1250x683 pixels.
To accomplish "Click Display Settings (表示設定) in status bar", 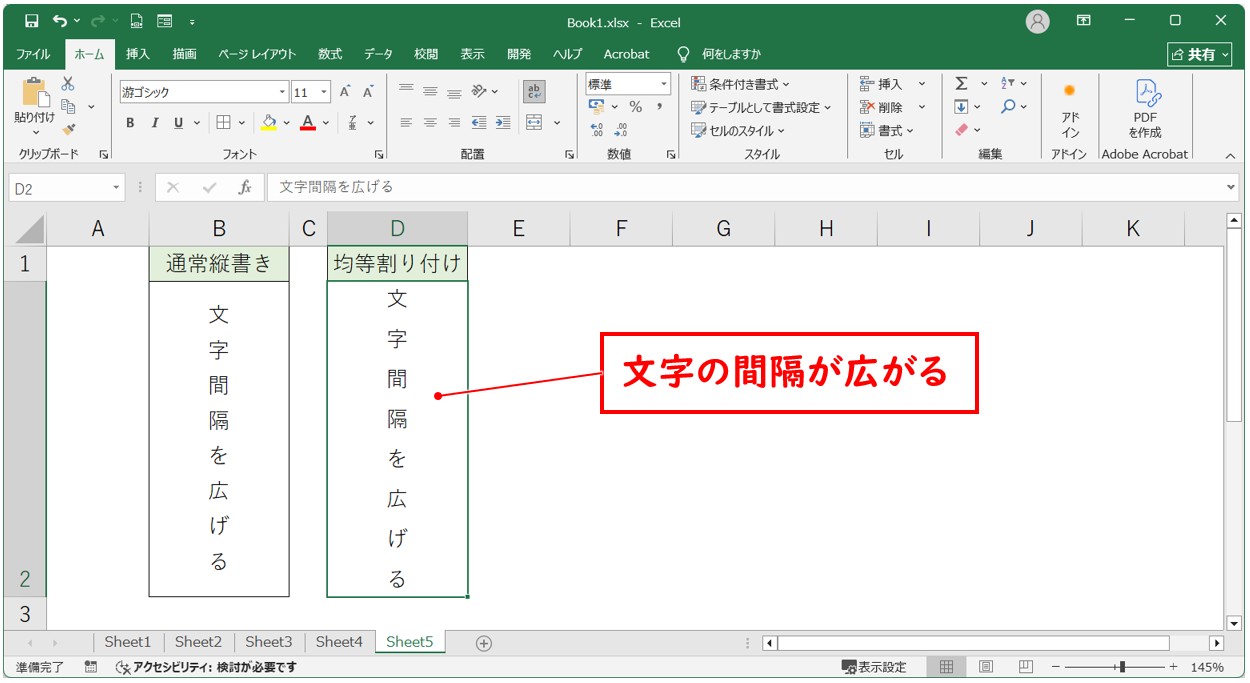I will pyautogui.click(x=875, y=667).
